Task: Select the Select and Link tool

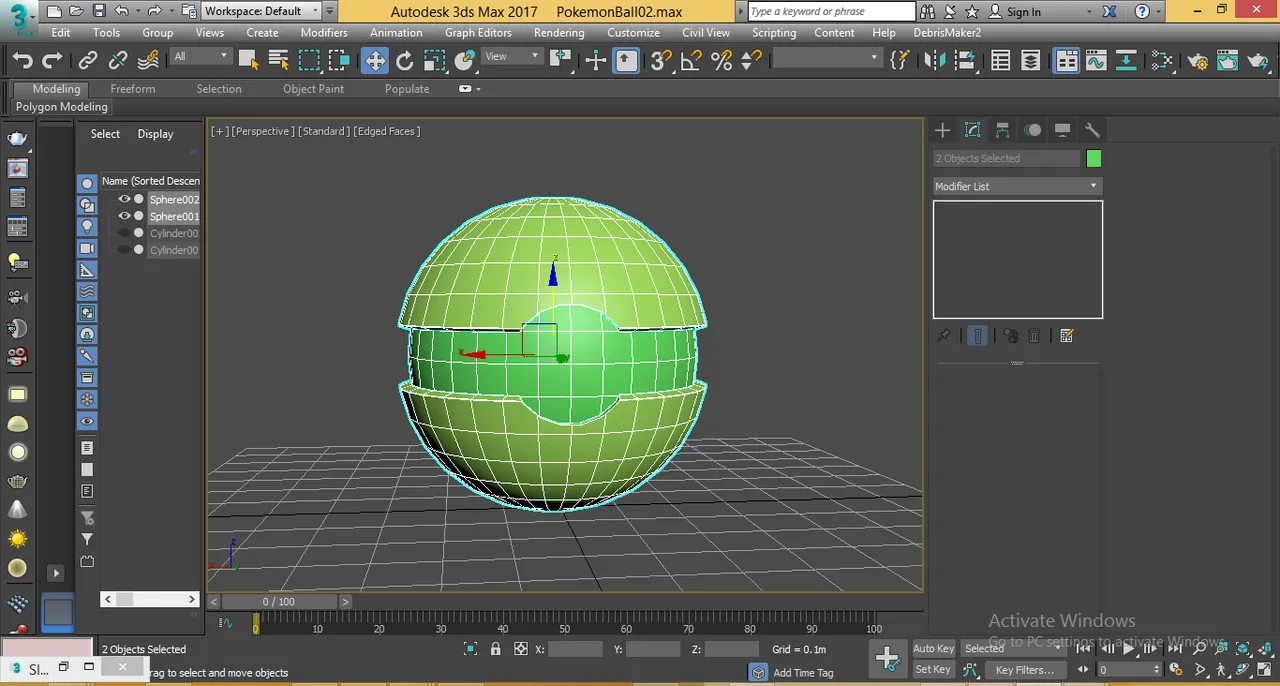Action: [88, 61]
